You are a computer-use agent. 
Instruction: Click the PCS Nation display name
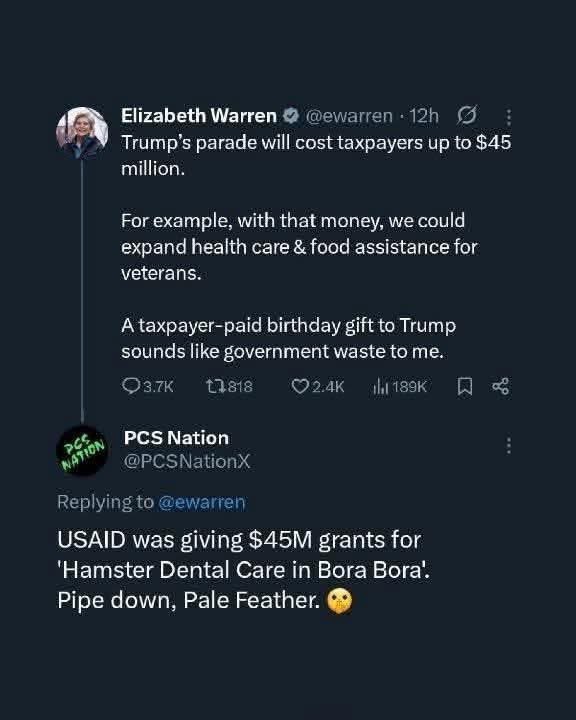[x=176, y=438]
